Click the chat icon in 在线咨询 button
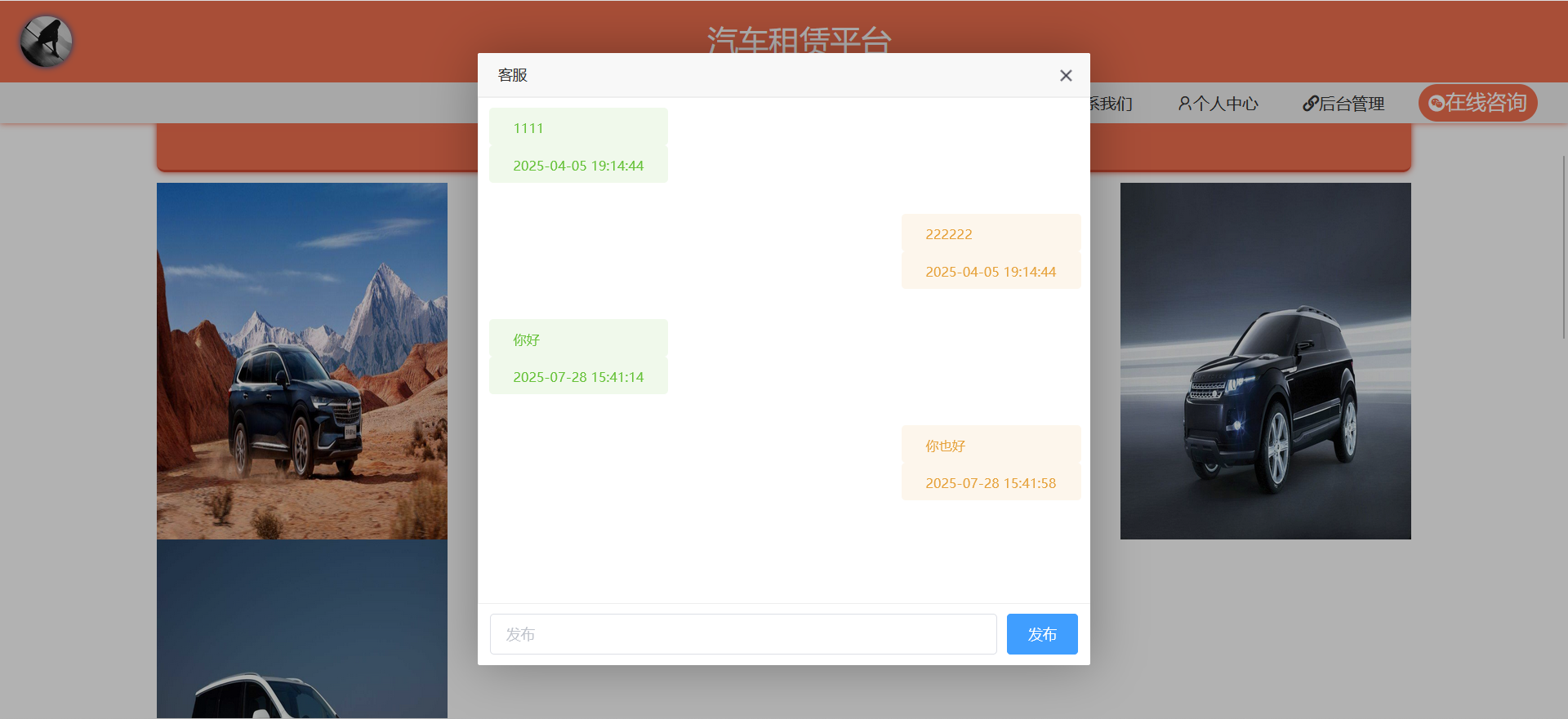 [x=1437, y=104]
